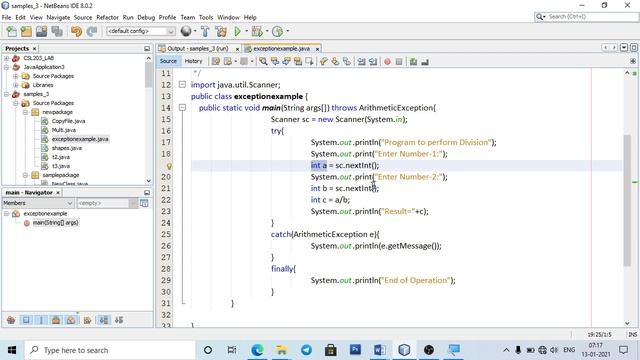Open NetBeans from the Windows taskbar

pyautogui.click(x=404, y=350)
